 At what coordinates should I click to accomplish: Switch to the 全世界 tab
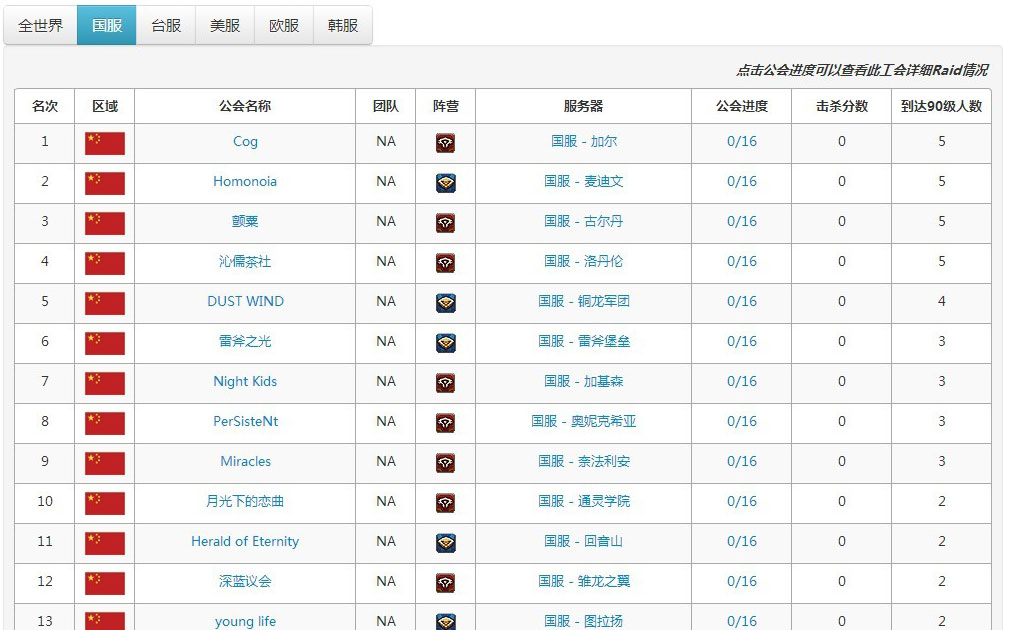(40, 26)
